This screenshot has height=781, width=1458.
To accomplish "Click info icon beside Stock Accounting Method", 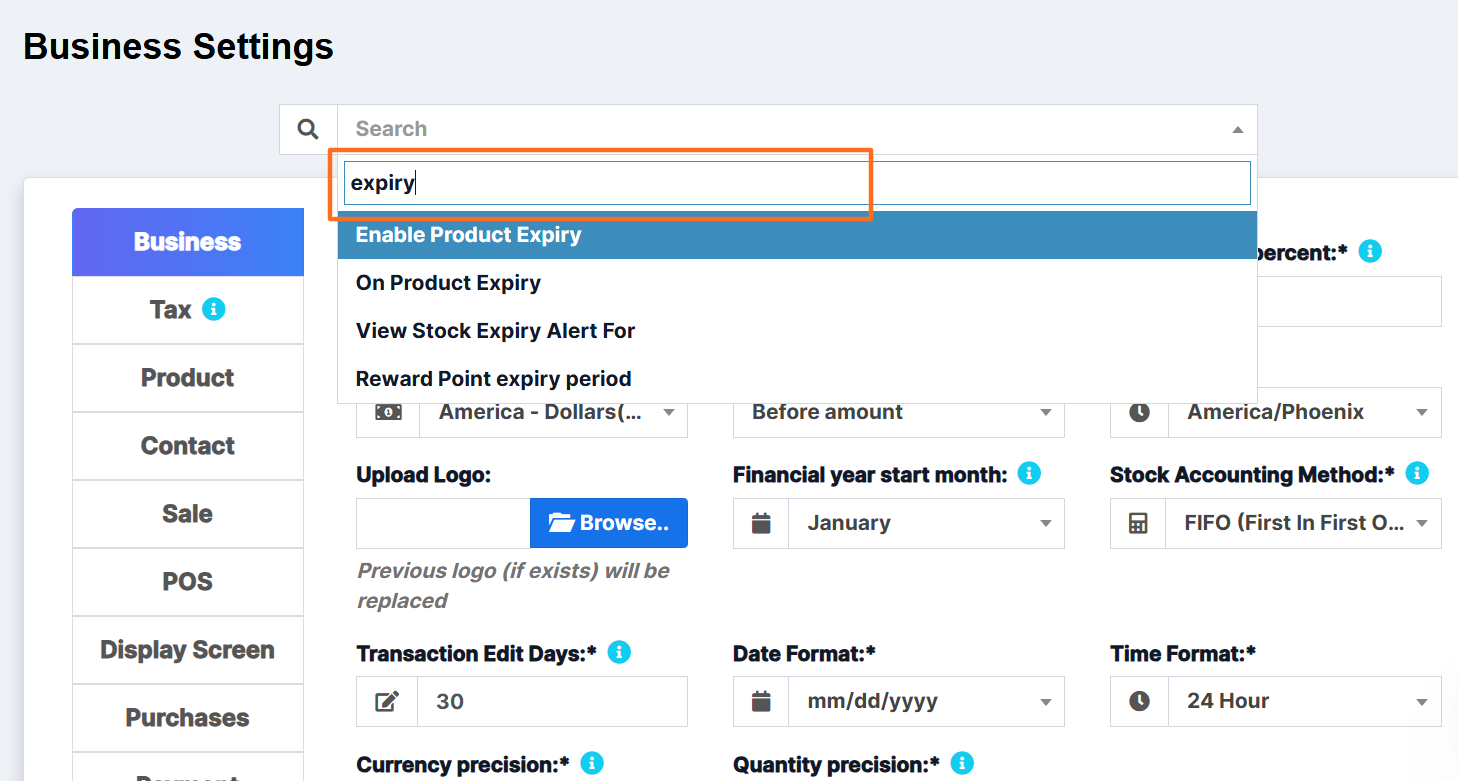I will coord(1416,474).
